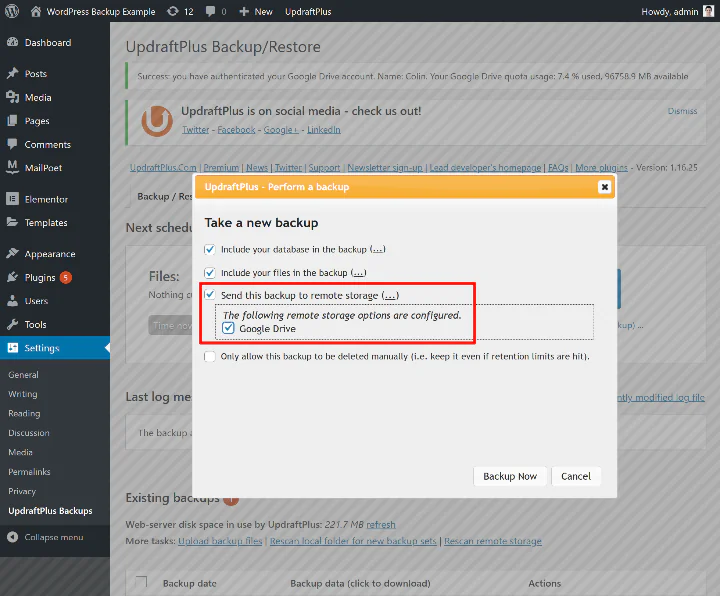Click the WordPress logo icon
Viewport: 720px width, 596px height.
[12, 11]
